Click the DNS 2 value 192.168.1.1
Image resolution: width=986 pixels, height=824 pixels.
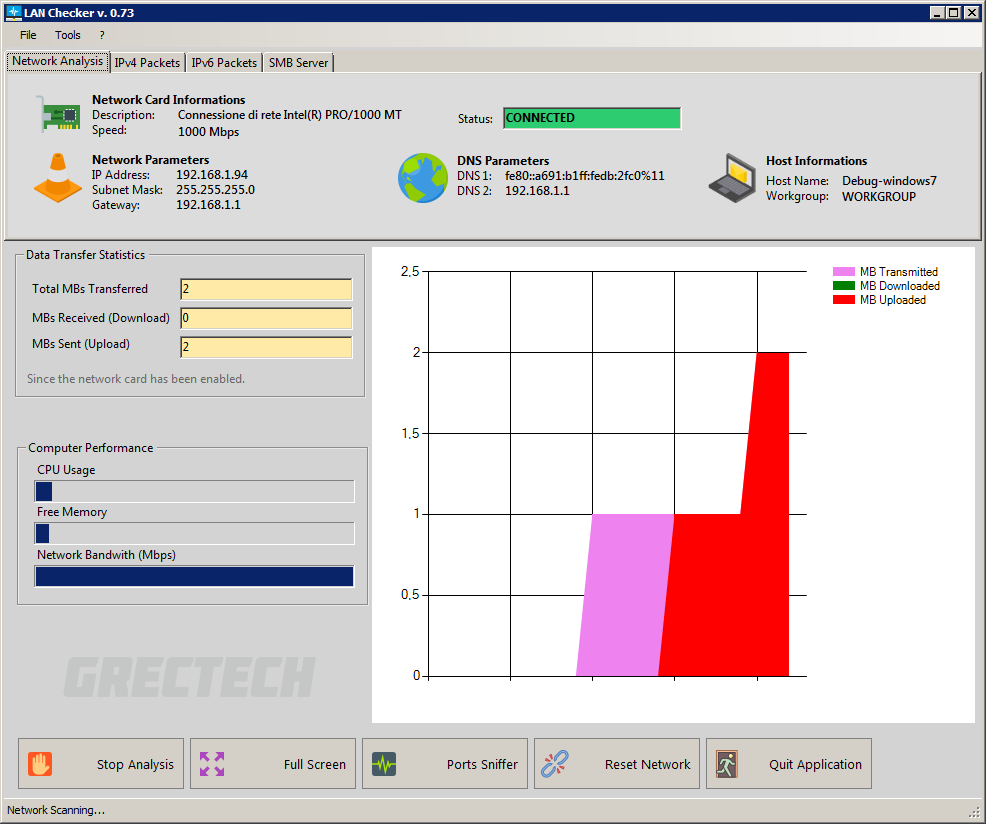pyautogui.click(x=537, y=191)
